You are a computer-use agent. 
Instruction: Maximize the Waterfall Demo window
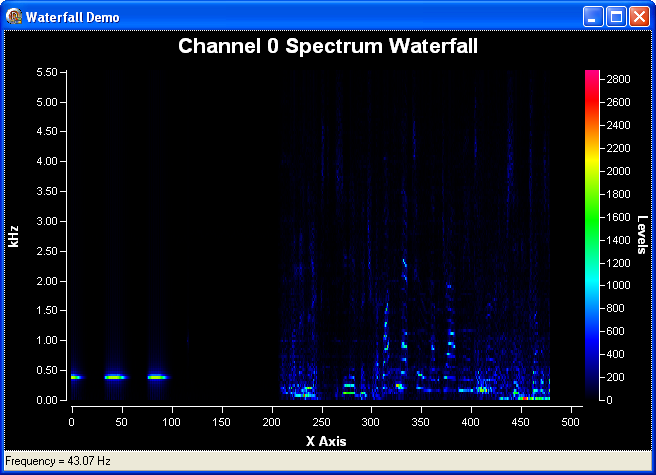pyautogui.click(x=616, y=16)
